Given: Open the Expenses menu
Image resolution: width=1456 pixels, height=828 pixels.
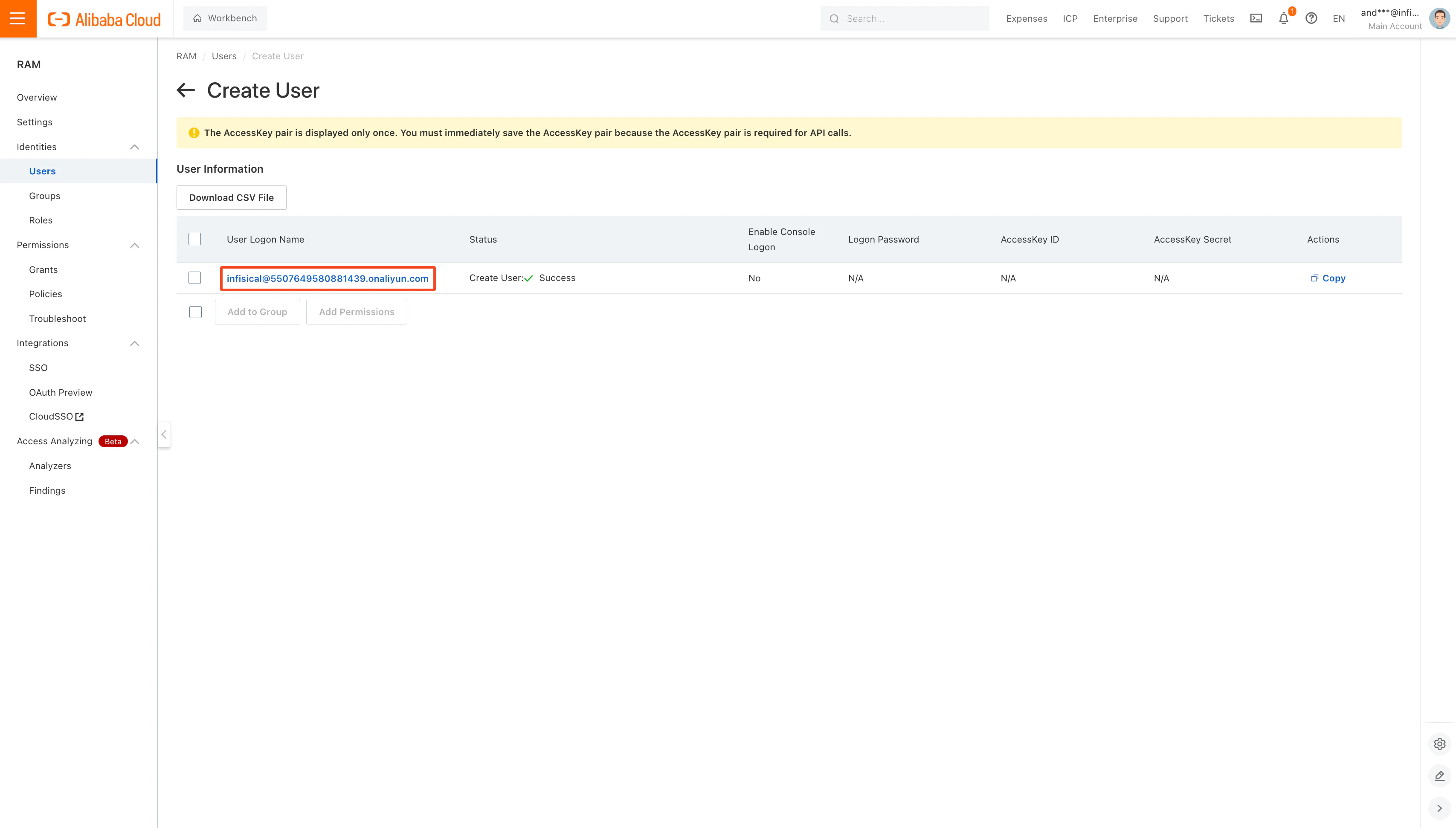Looking at the screenshot, I should (1027, 19).
